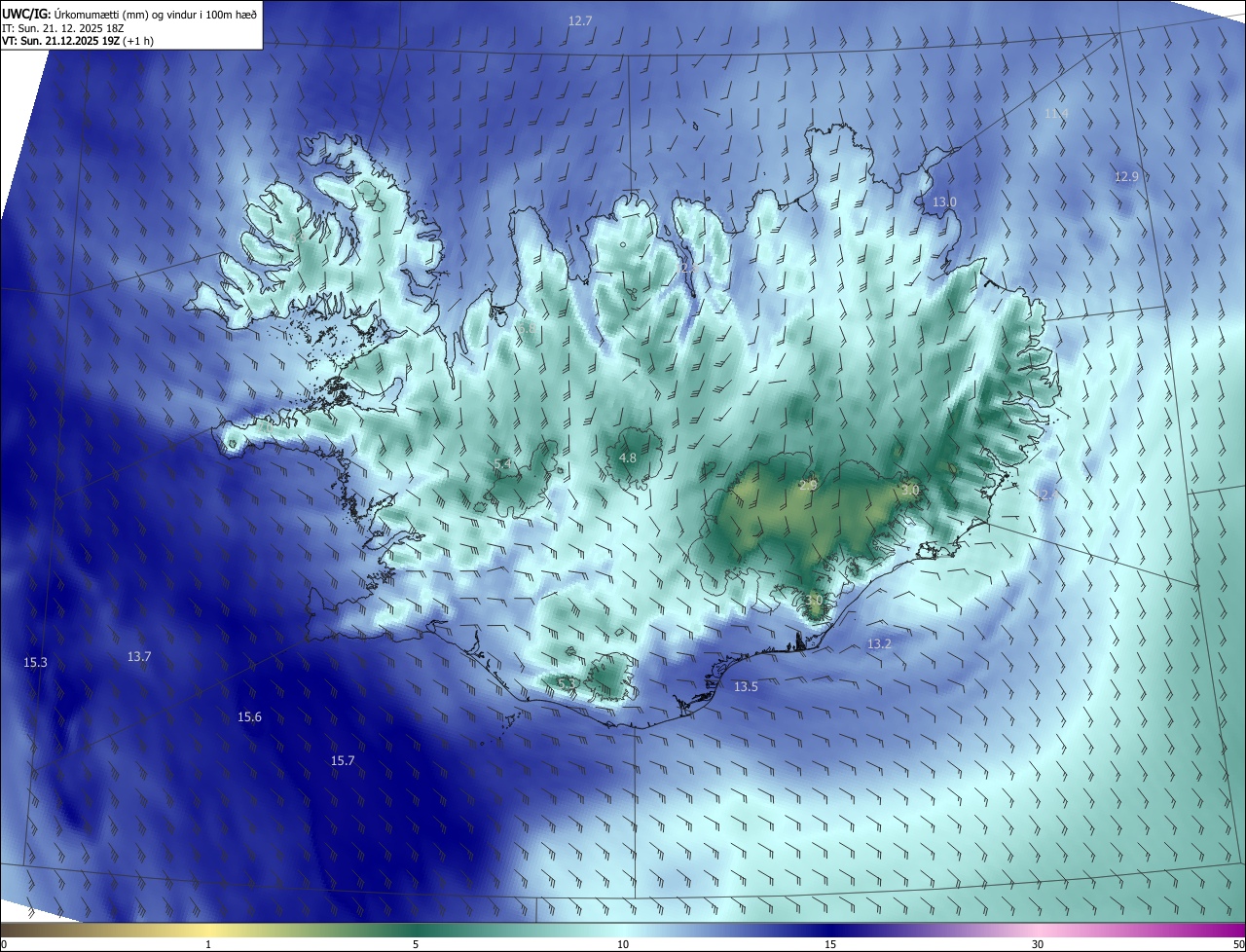Click the 1 tick on the color scale
The width and height of the screenshot is (1246, 952).
208,944
